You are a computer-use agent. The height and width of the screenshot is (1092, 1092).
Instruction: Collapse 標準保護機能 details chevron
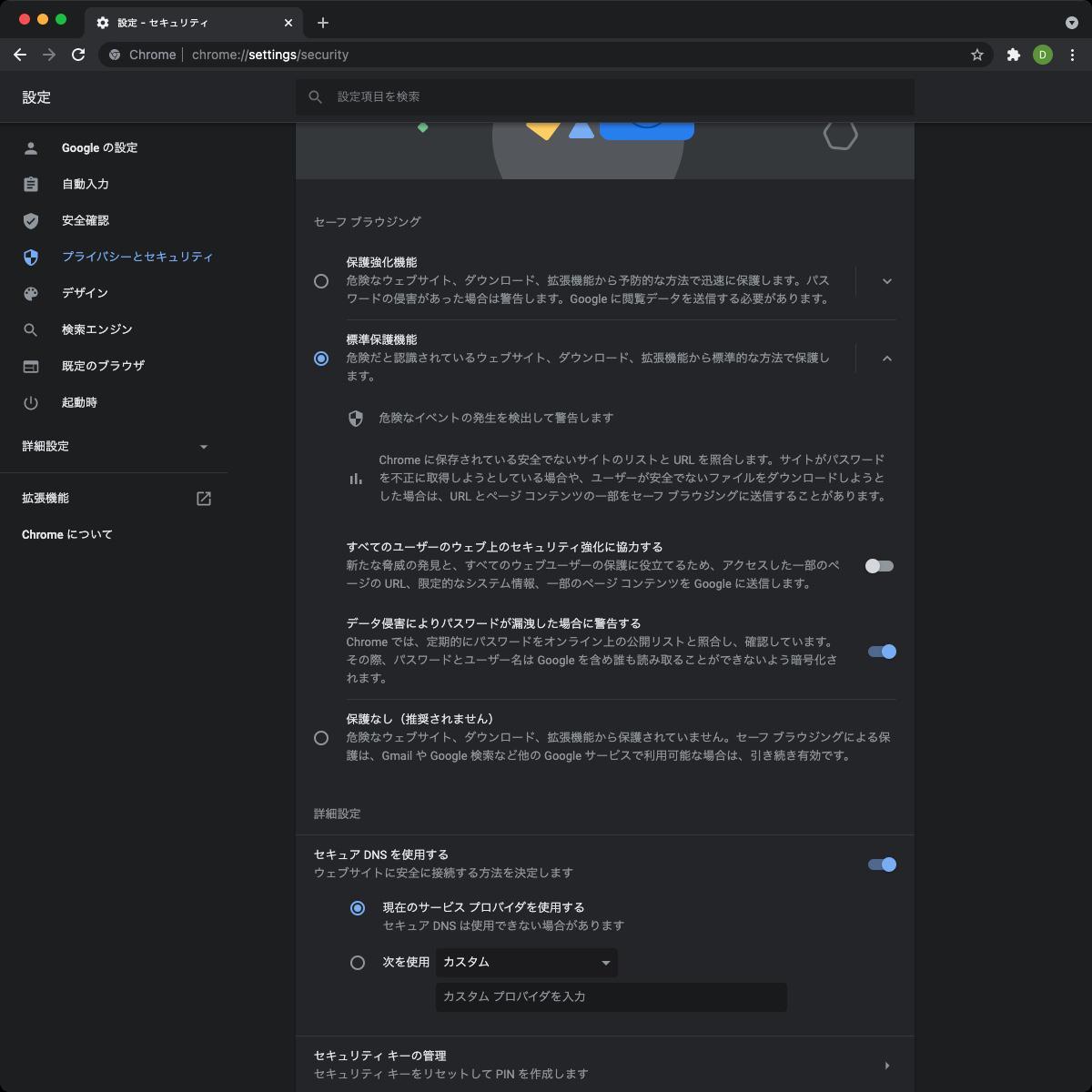pyautogui.click(x=887, y=359)
